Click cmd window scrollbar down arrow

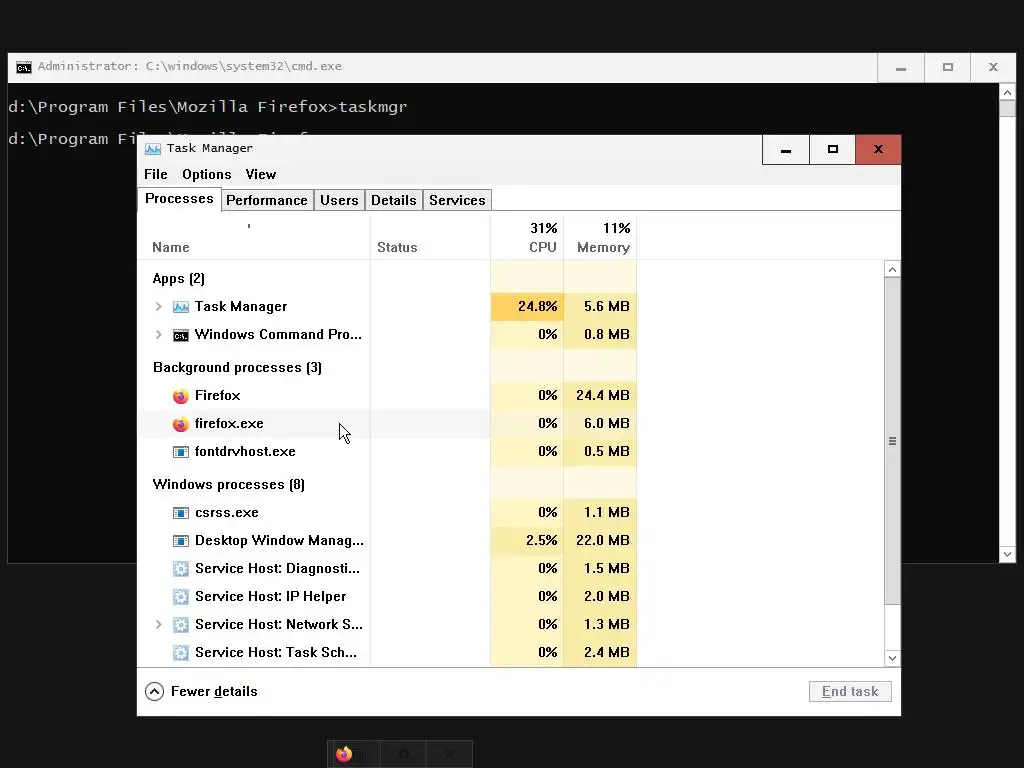pos(1007,554)
